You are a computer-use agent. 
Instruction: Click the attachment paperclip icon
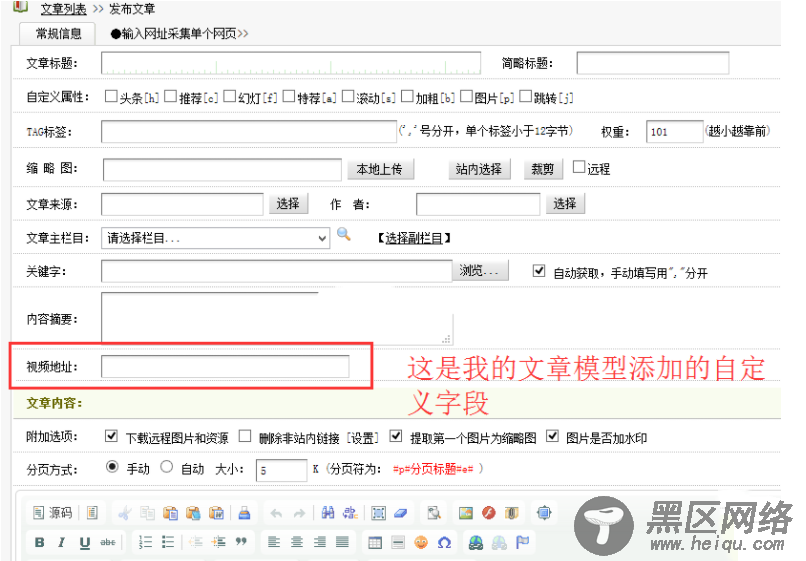click(x=511, y=513)
